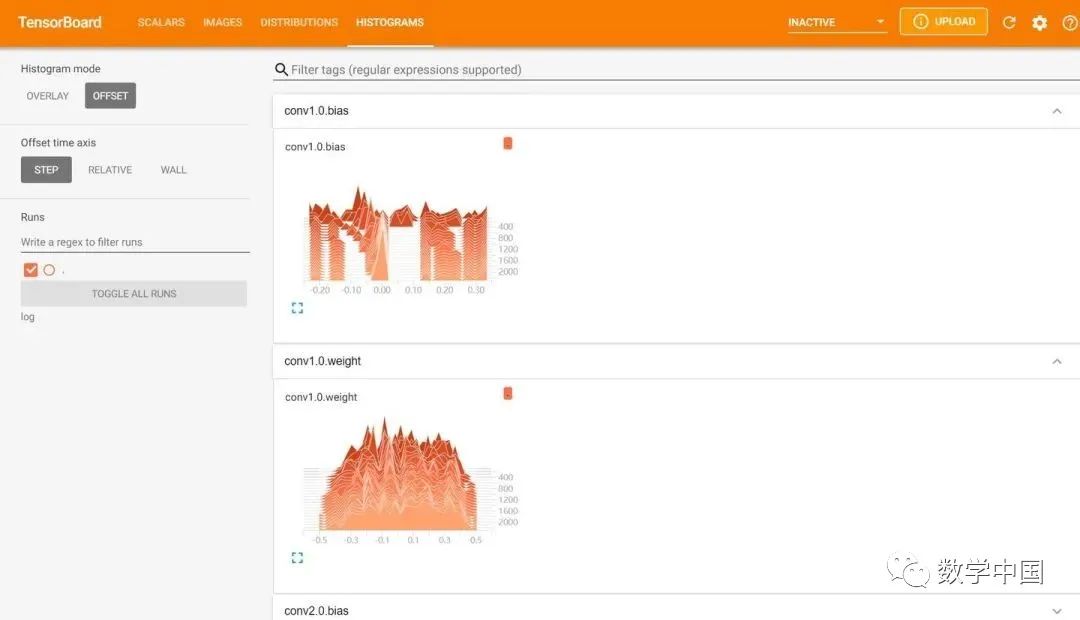Collapse the conv1.0.weight section
This screenshot has width=1080, height=620.
[1057, 361]
